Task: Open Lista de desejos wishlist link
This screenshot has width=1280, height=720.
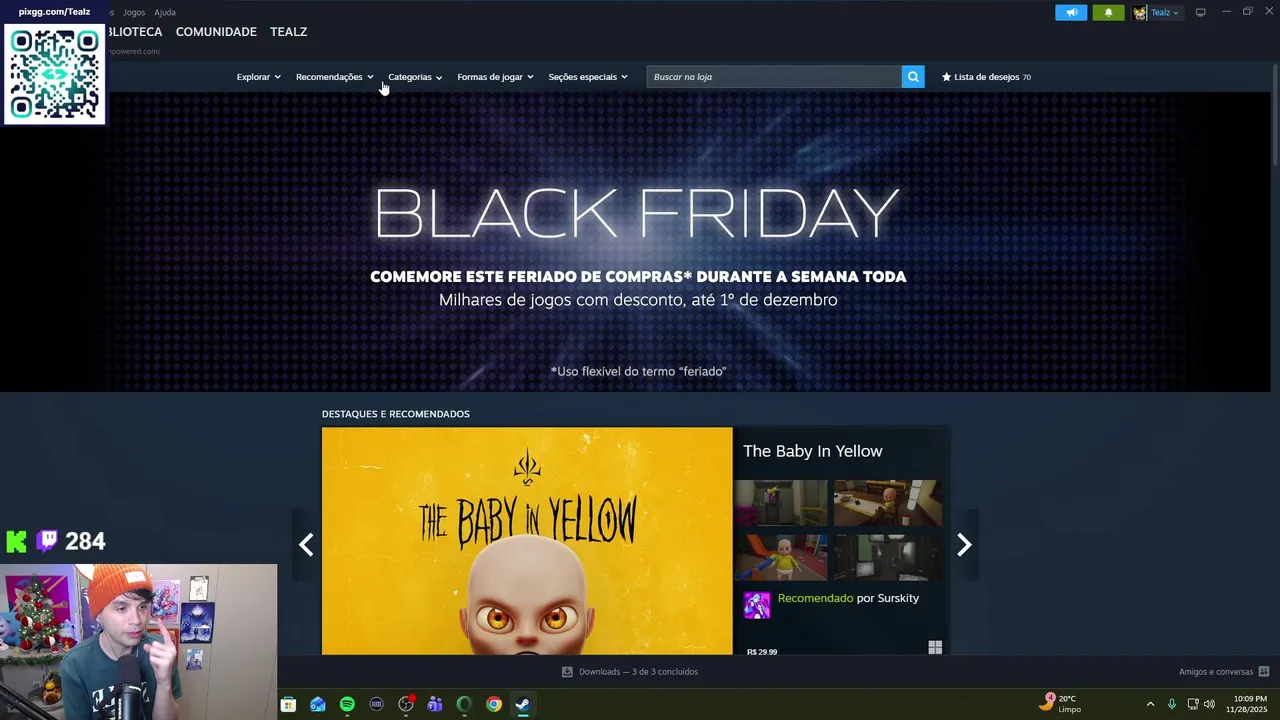Action: (x=986, y=77)
